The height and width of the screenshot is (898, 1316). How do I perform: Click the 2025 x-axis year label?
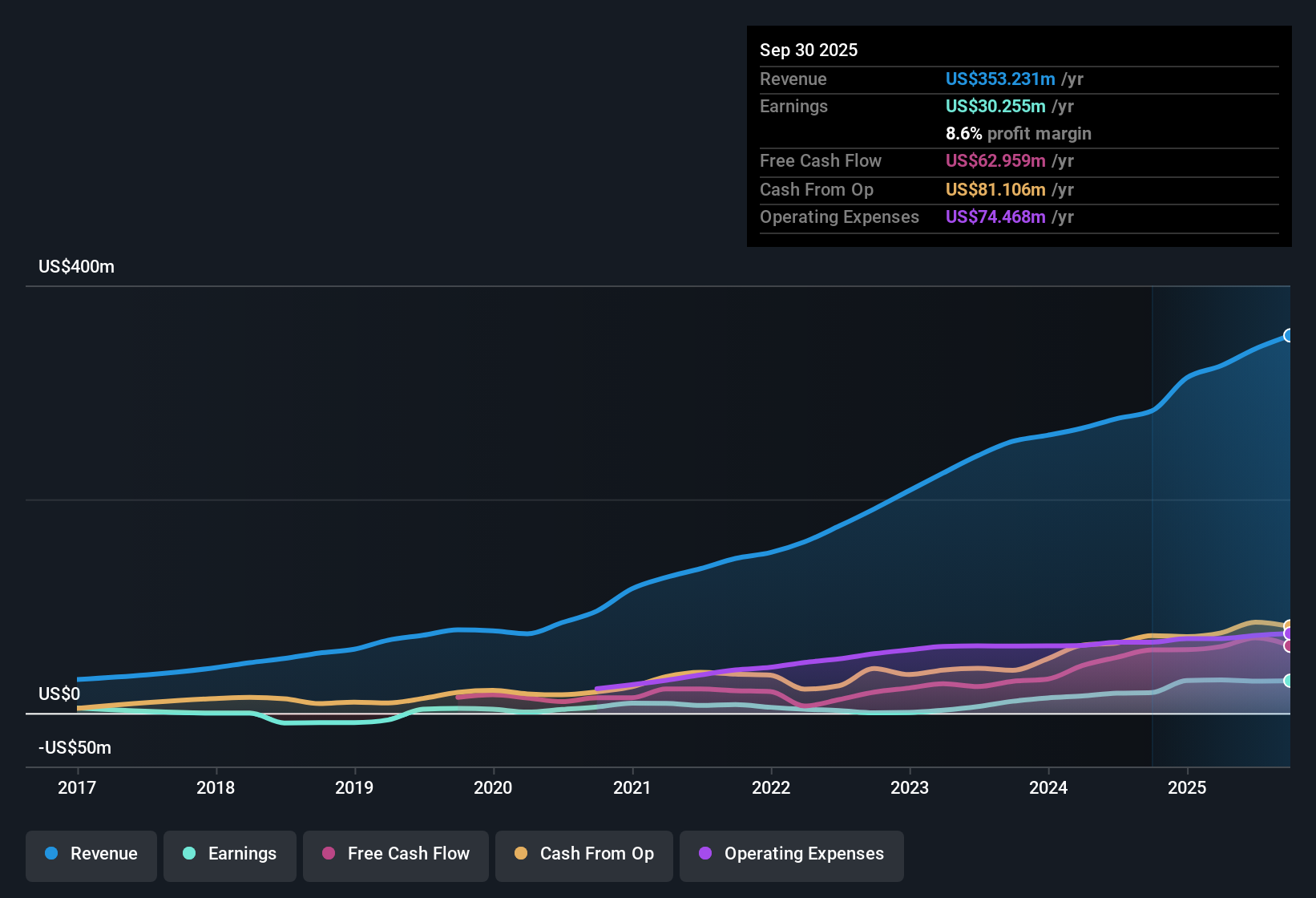click(1187, 788)
